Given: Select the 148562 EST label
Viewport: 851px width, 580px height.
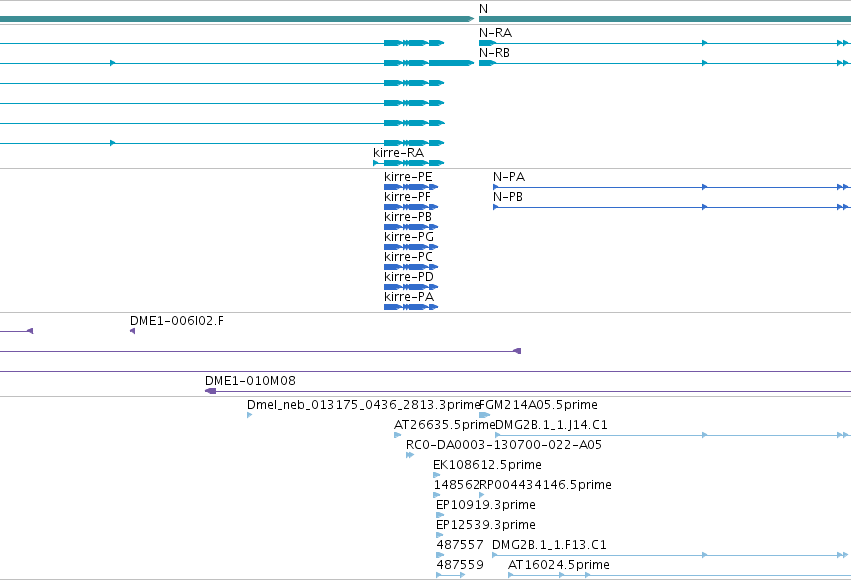Looking at the screenshot, I should (456, 485).
